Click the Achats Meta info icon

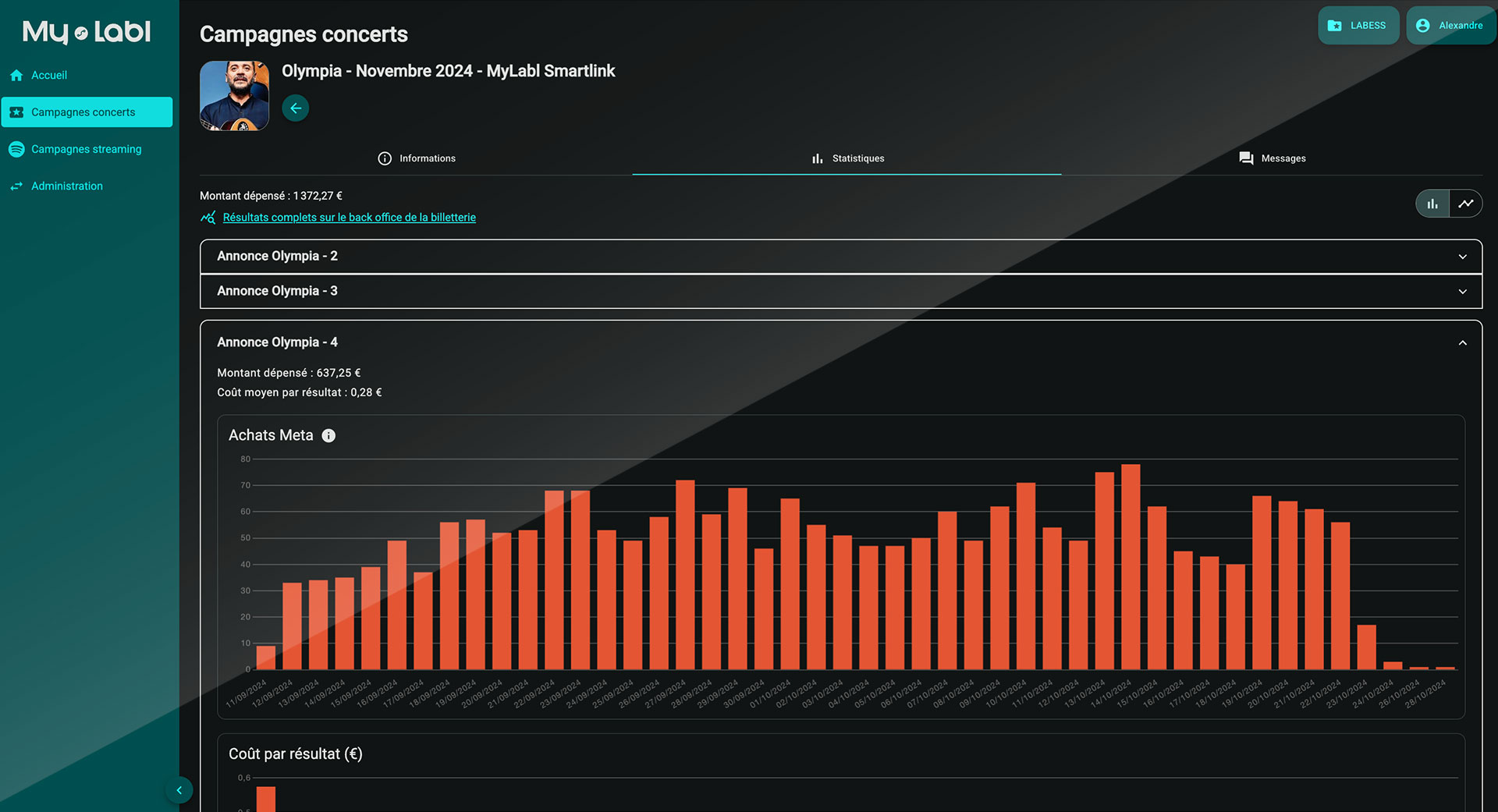pos(328,436)
